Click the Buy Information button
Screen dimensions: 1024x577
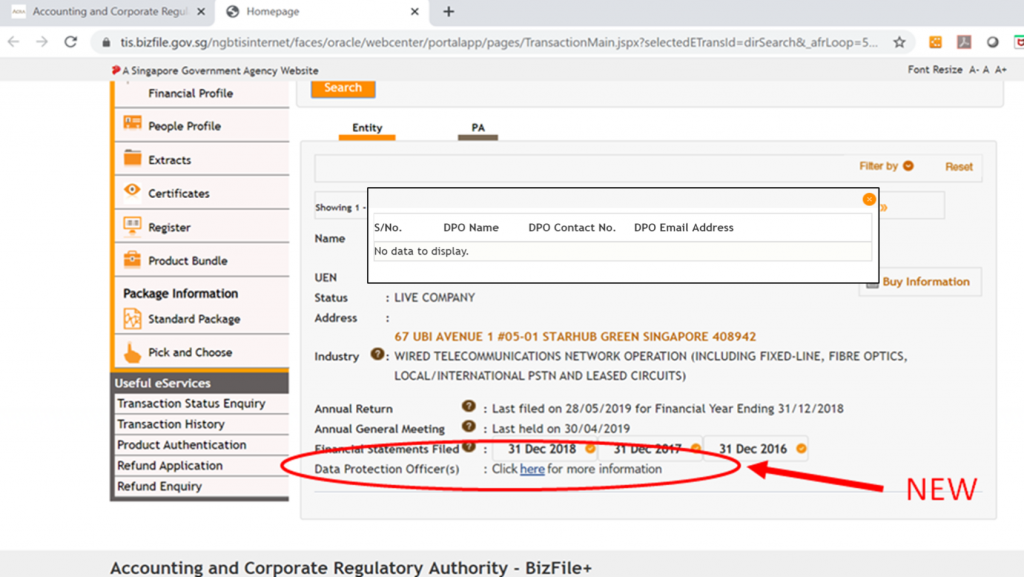tap(920, 282)
